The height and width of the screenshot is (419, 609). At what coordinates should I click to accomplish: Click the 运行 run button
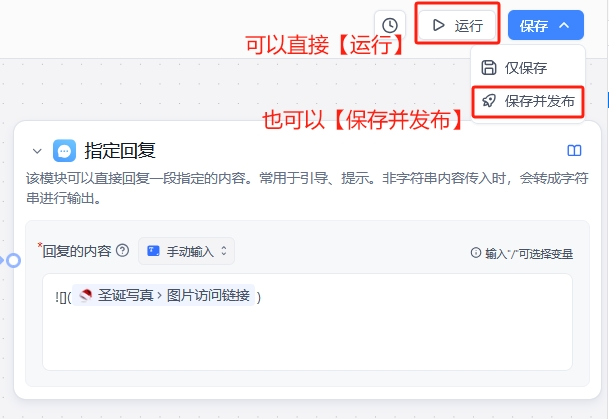point(457,25)
